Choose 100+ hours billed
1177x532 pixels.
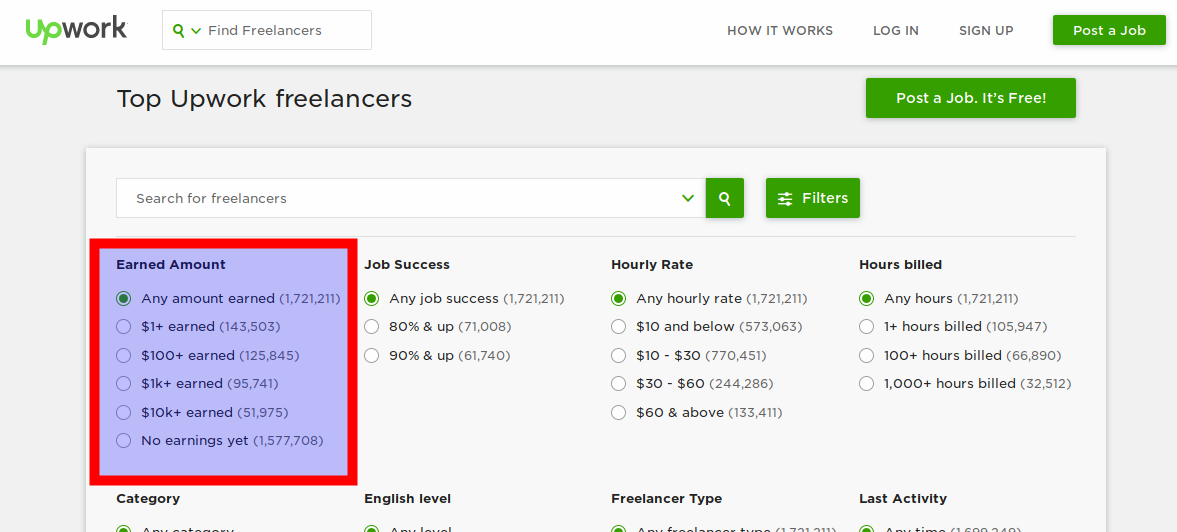pos(866,355)
